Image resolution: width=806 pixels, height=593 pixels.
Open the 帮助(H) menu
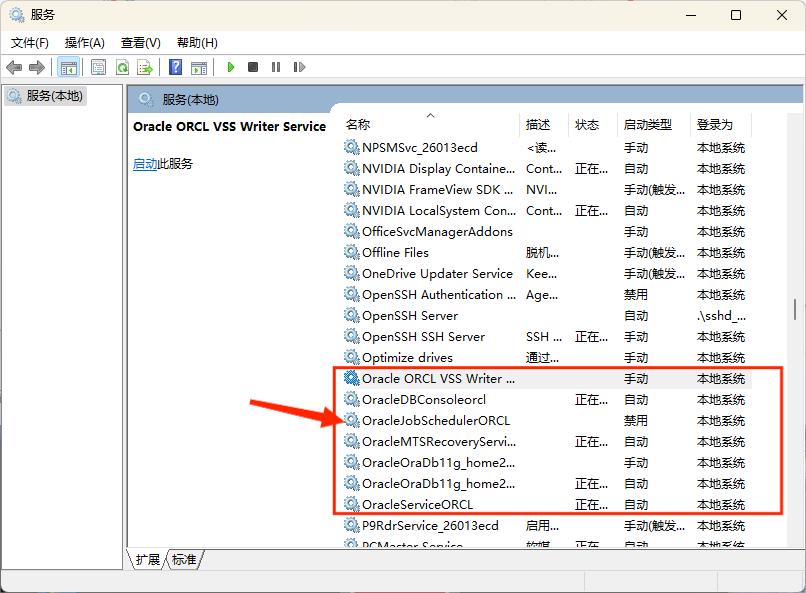[x=197, y=43]
